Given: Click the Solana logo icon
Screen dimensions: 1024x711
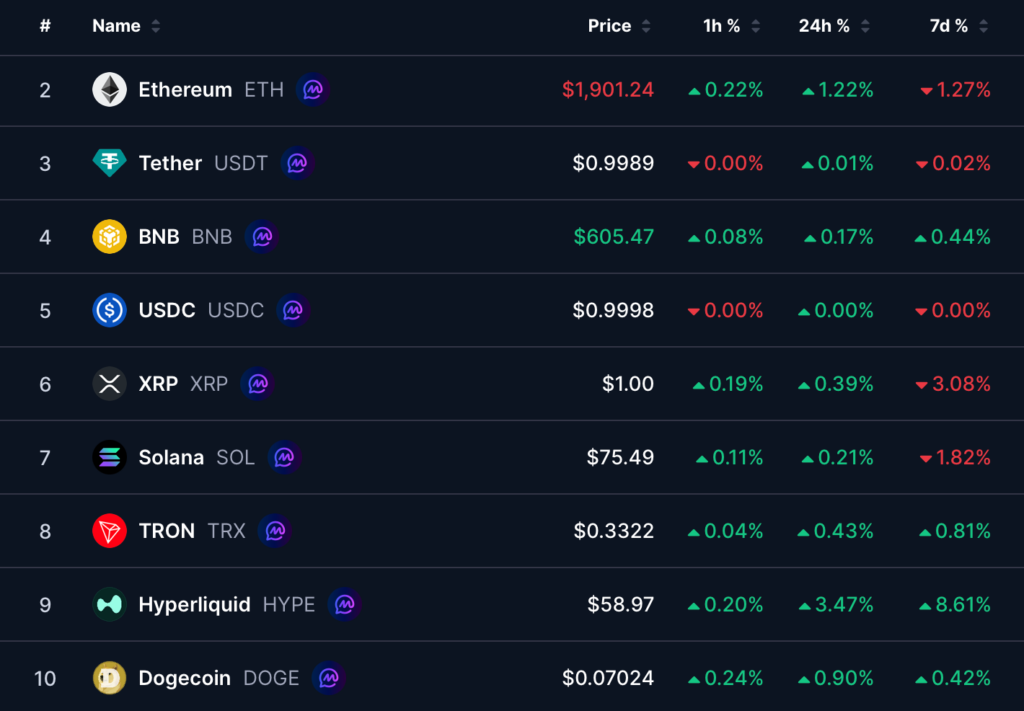Looking at the screenshot, I should coord(109,457).
